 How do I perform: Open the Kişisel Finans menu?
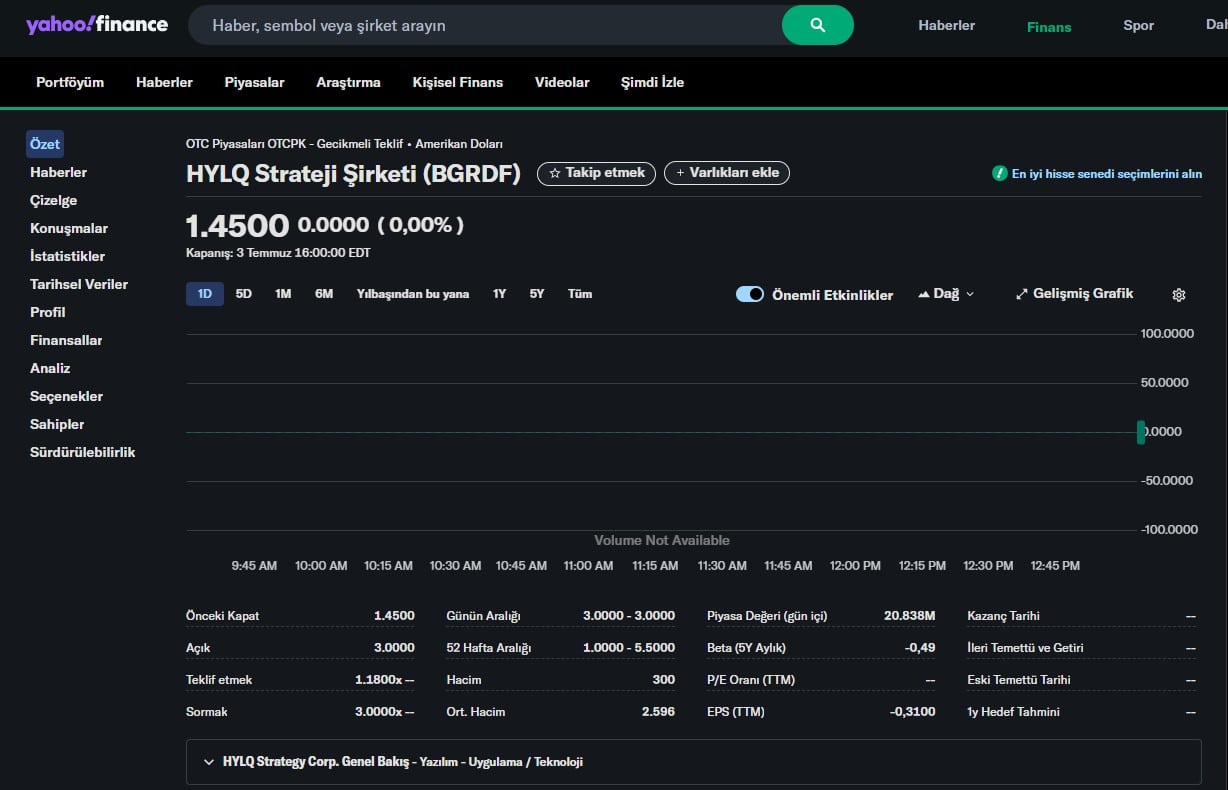[x=458, y=82]
